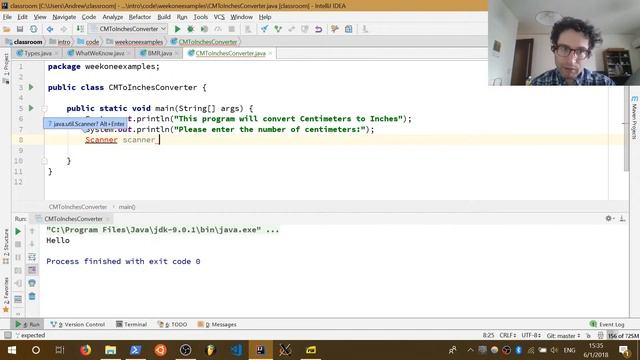Click the Stop square in main toolbar
This screenshot has height=360, width=640.
(x=231, y=29)
